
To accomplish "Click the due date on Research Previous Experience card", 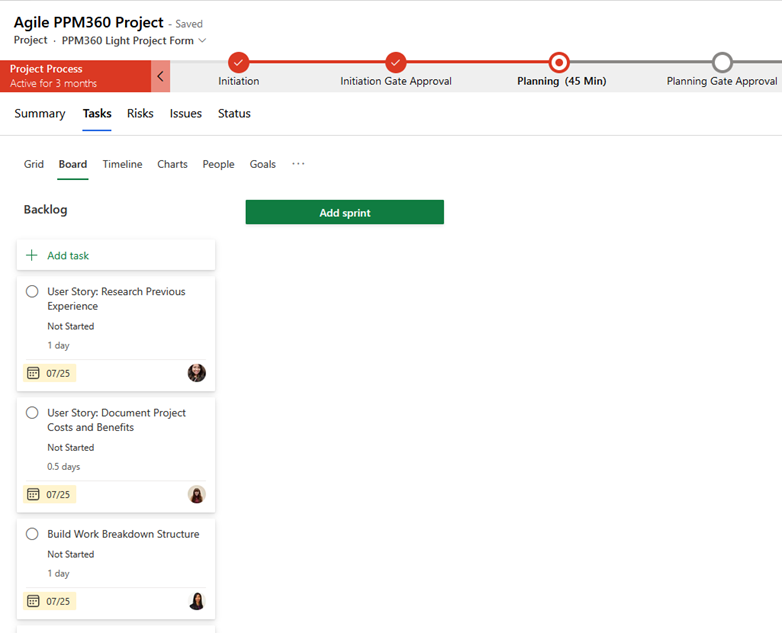I will click(x=49, y=373).
